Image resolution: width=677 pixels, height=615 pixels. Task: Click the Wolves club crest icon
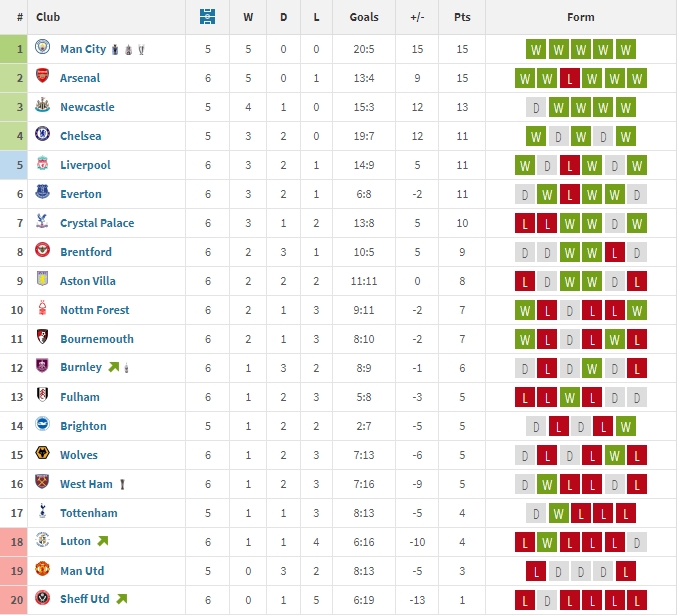tap(42, 453)
